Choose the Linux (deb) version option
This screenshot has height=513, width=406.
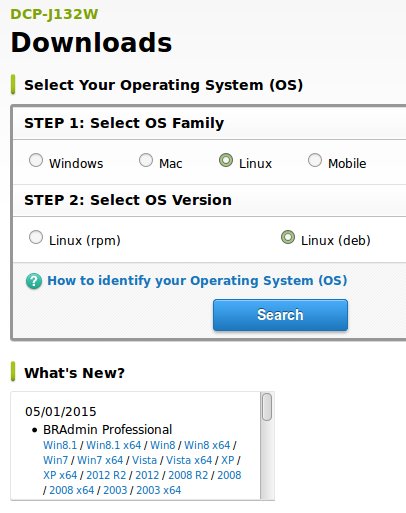pyautogui.click(x=288, y=237)
